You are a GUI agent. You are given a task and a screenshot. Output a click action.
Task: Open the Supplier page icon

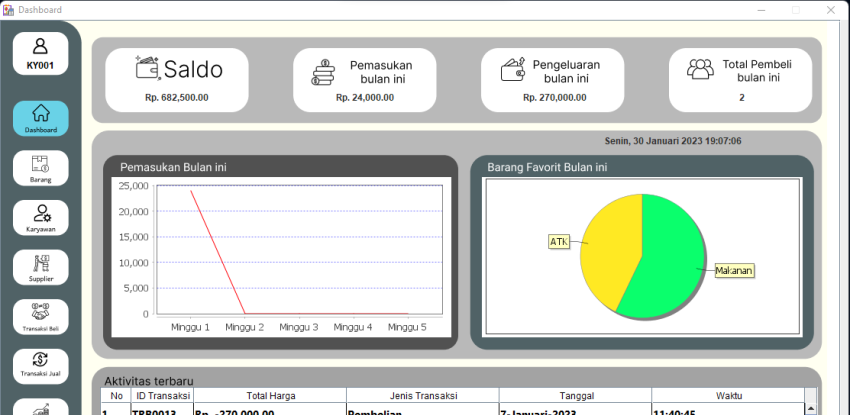(x=40, y=267)
